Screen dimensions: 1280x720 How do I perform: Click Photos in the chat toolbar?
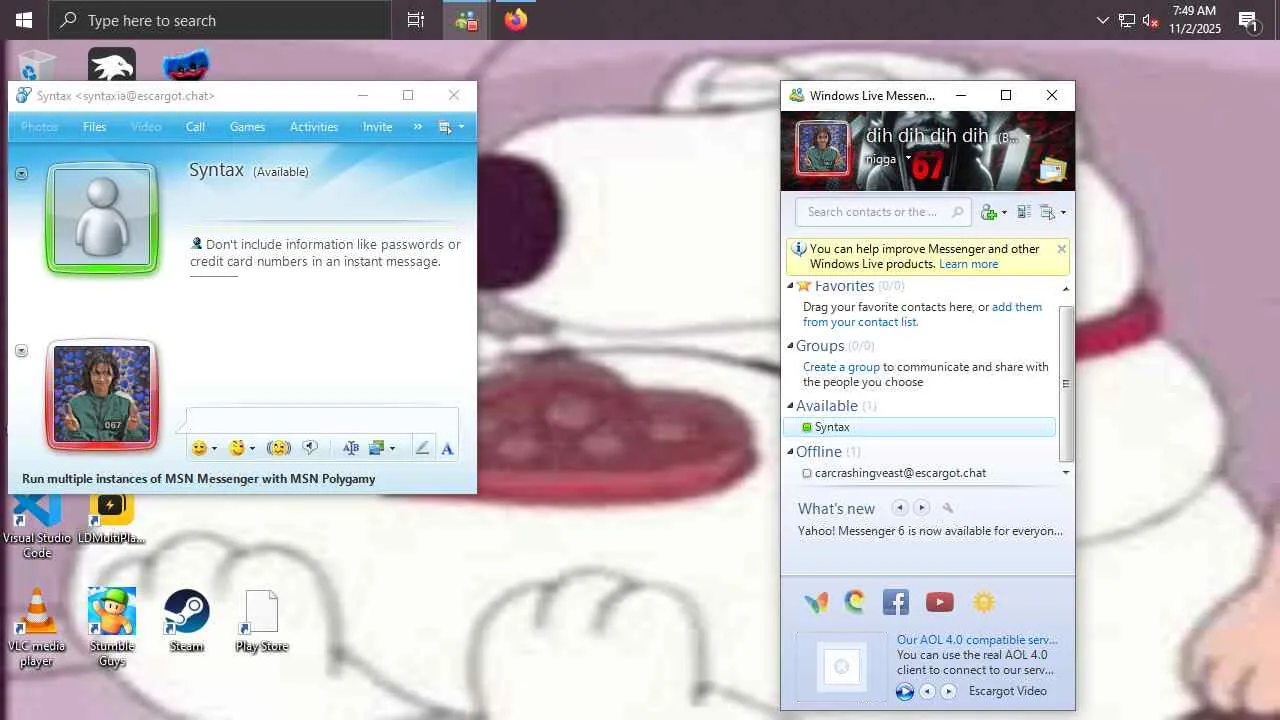[39, 127]
